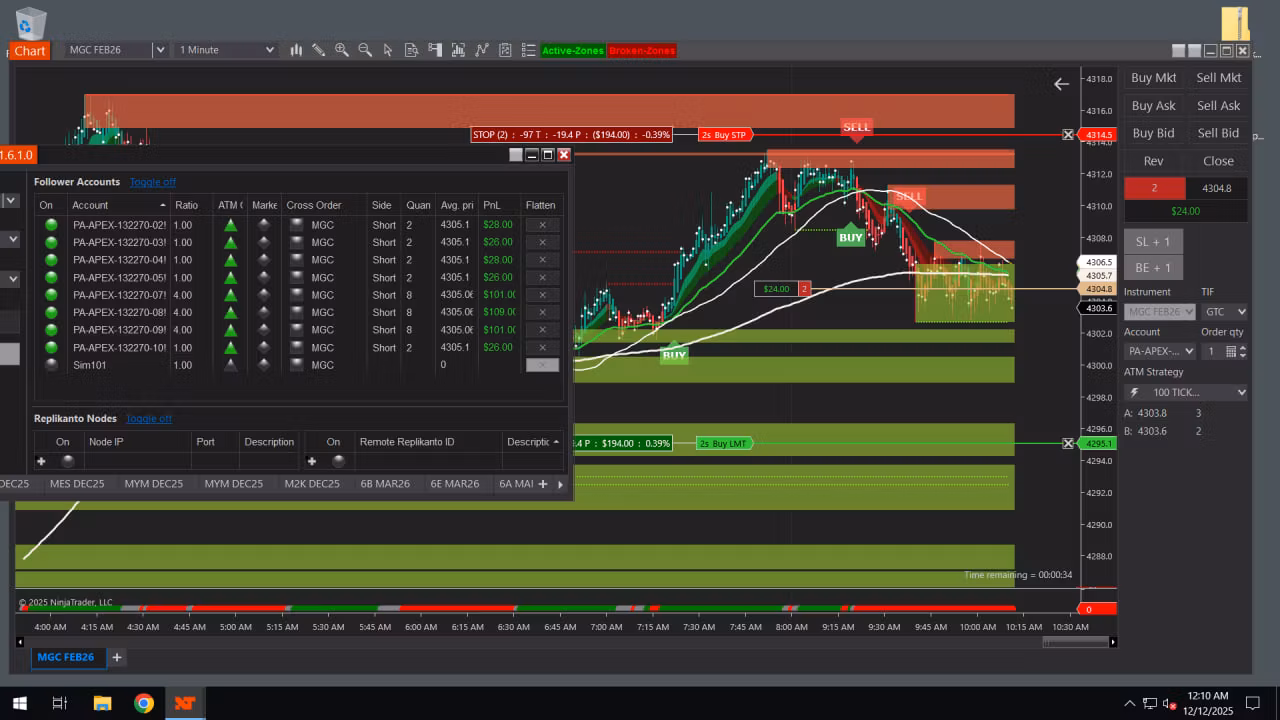This screenshot has height=720, width=1280.
Task: Click Toggle off link for Follower Accounts
Action: [x=153, y=182]
